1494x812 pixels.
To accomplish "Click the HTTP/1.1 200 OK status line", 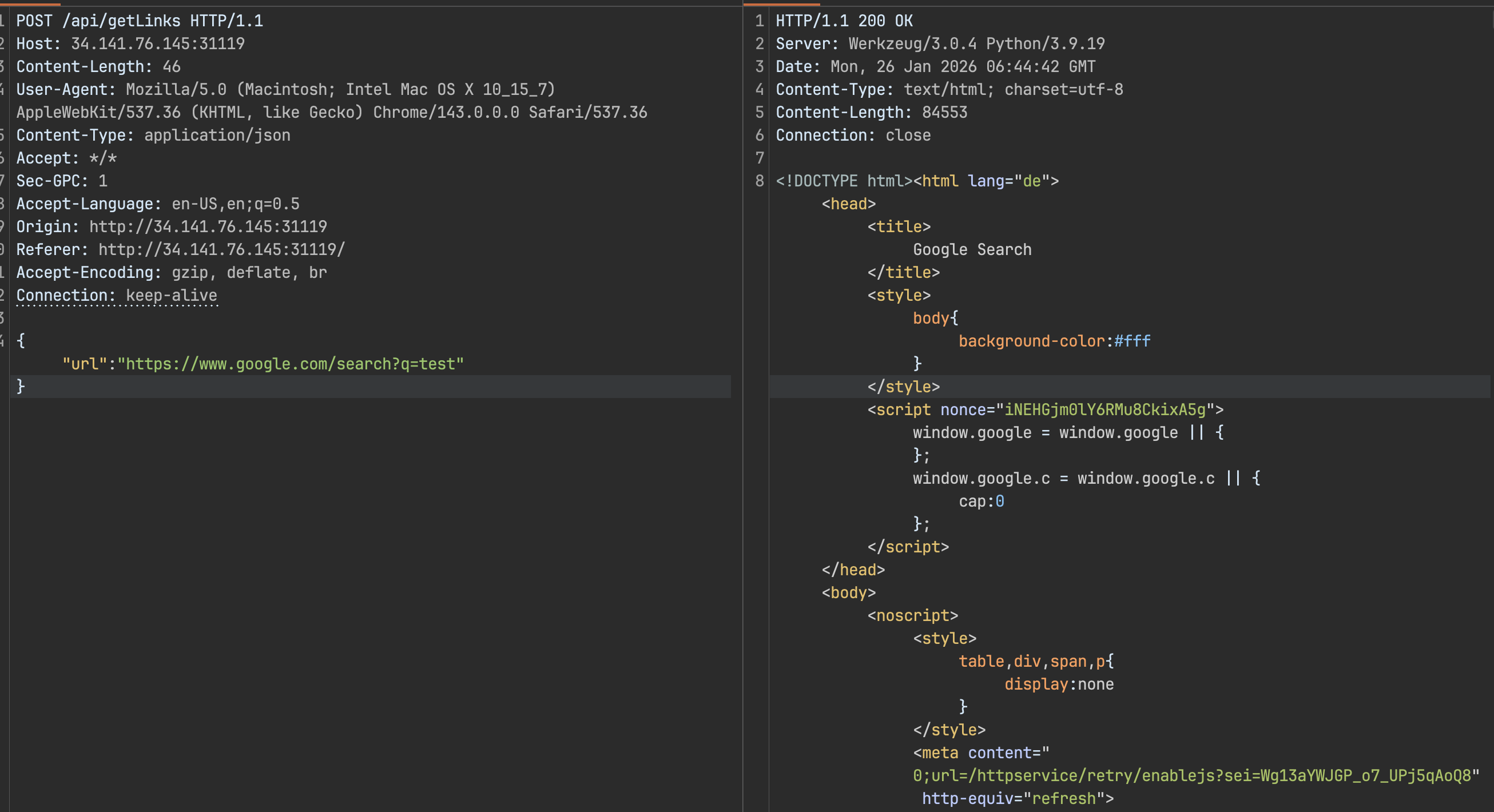I will tap(844, 21).
